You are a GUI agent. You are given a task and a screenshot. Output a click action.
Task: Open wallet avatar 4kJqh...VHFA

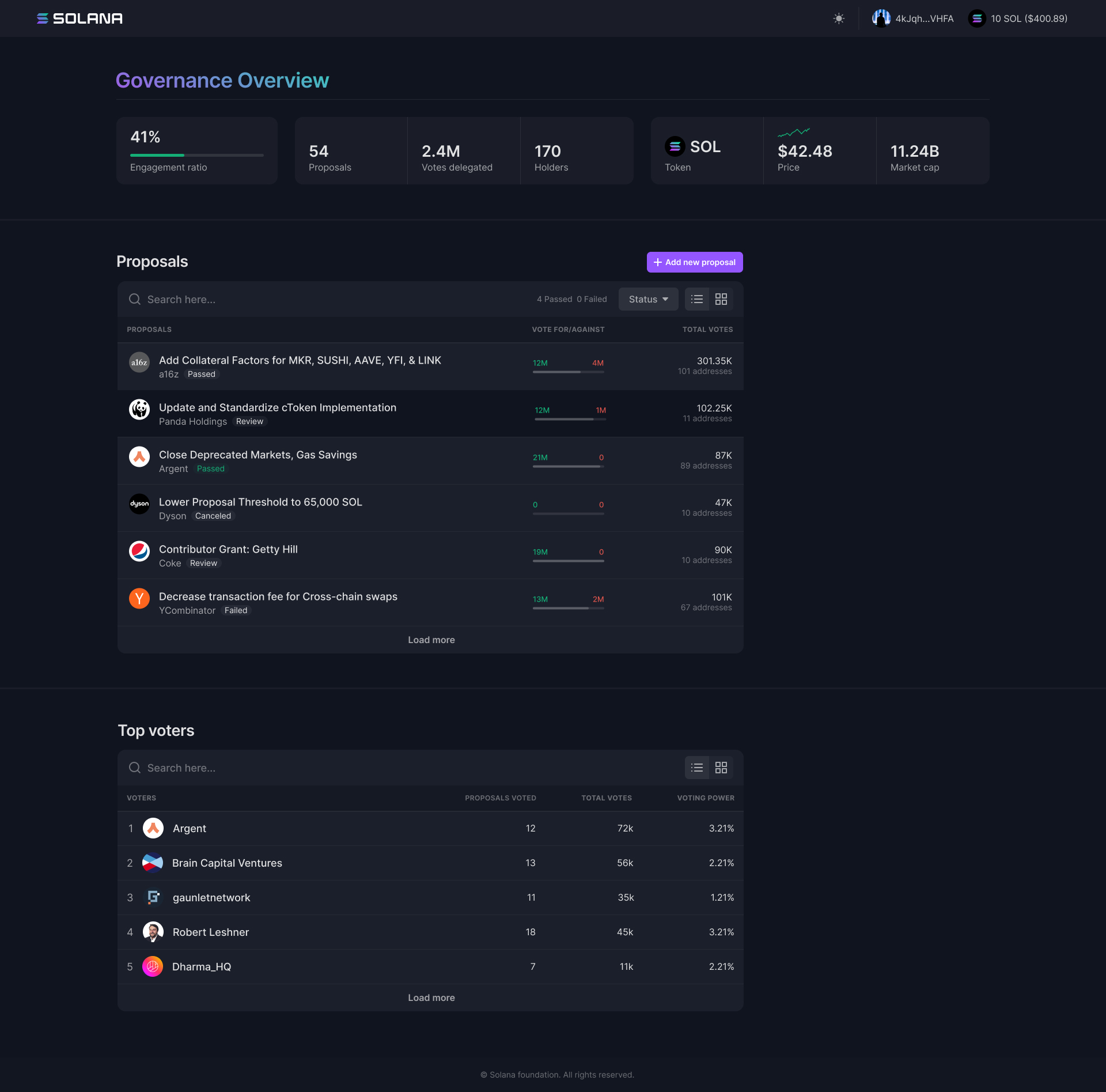click(x=881, y=18)
